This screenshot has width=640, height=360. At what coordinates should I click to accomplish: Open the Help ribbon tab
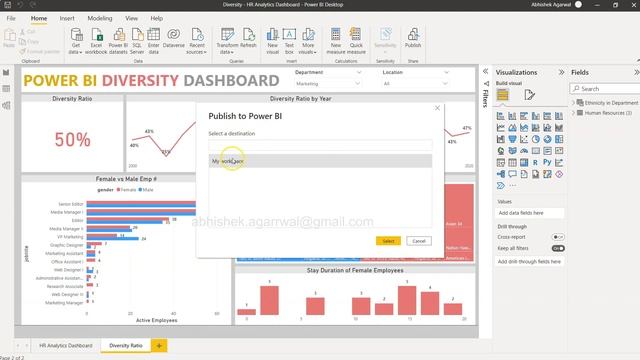tap(156, 18)
